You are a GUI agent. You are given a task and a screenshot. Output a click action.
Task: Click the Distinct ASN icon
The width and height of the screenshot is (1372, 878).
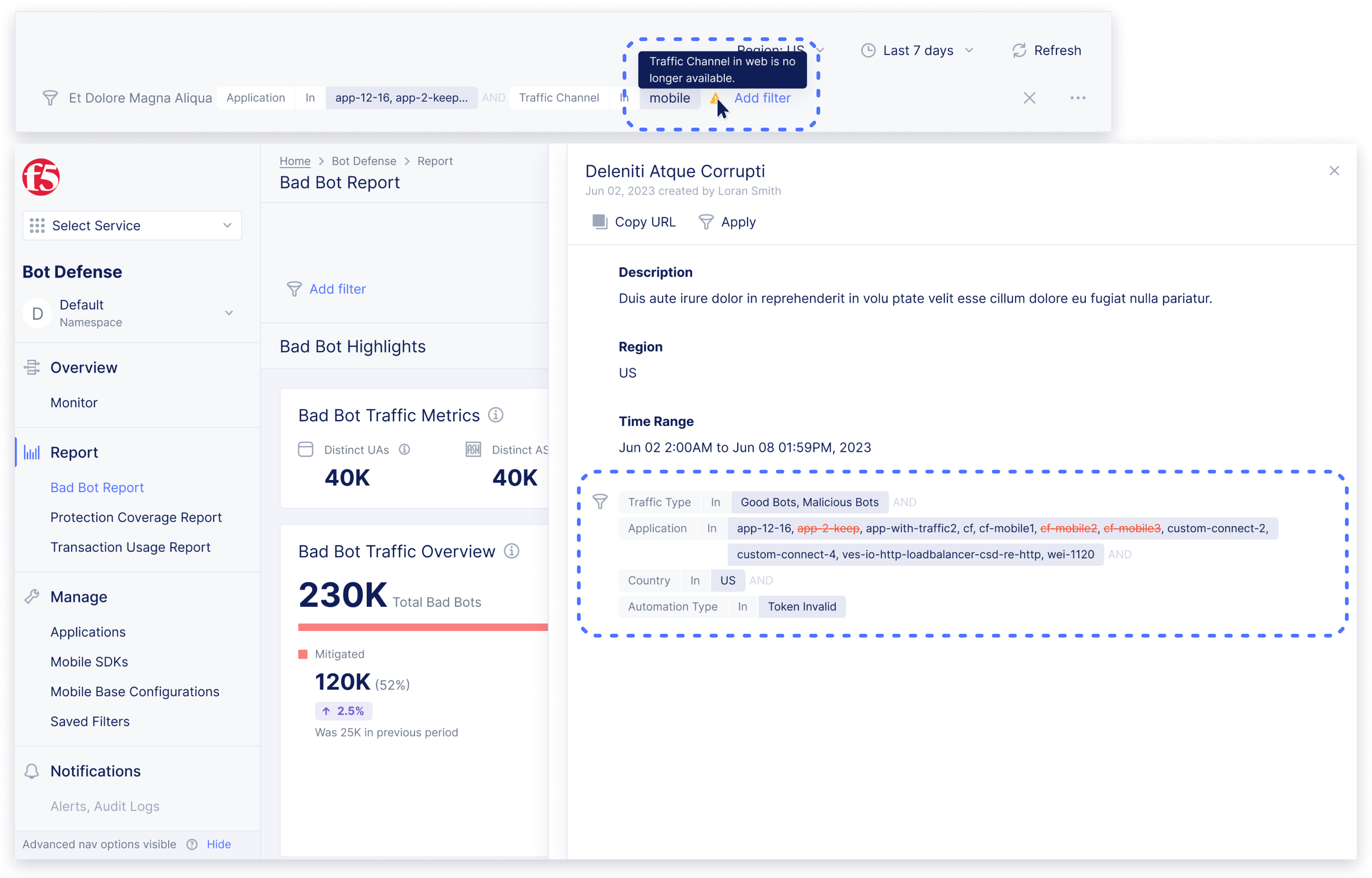(473, 450)
